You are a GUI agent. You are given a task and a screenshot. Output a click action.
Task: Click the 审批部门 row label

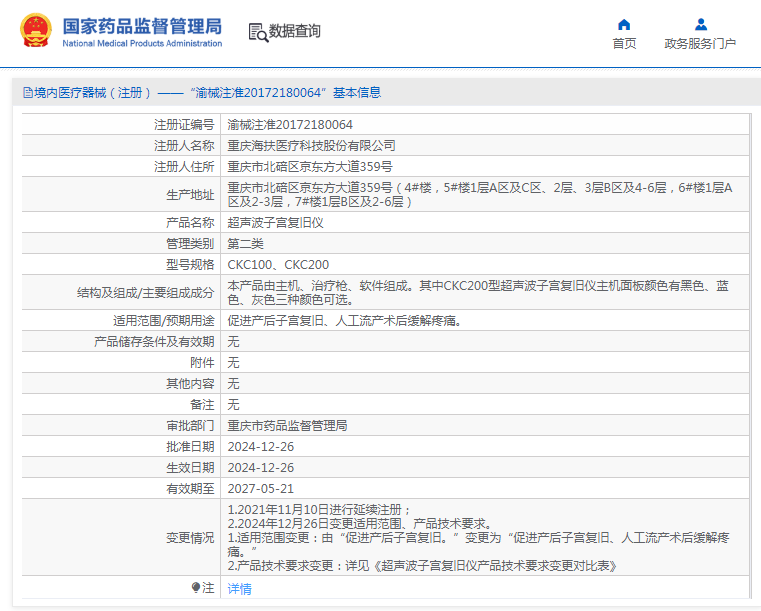coord(190,426)
